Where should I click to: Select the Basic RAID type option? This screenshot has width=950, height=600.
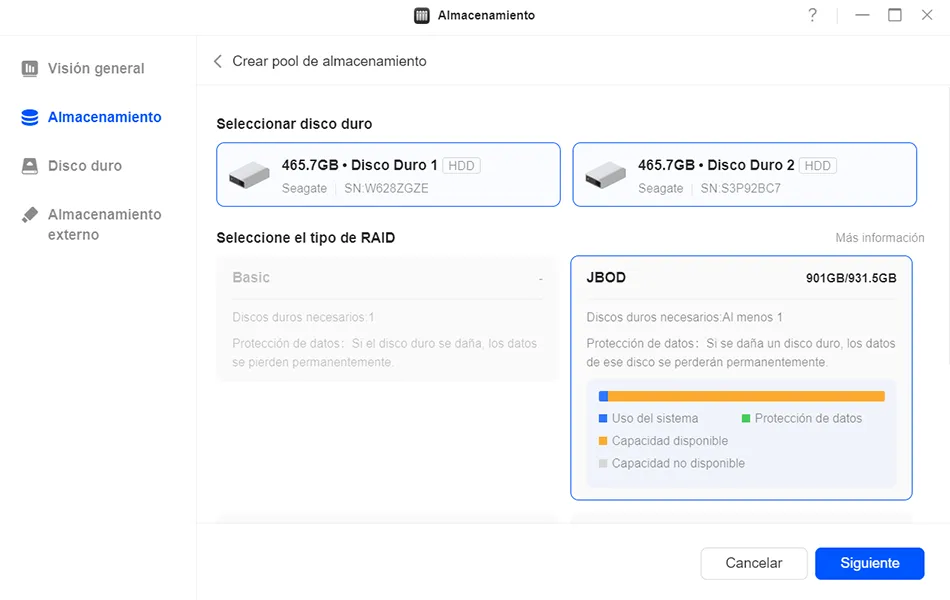[x=387, y=319]
